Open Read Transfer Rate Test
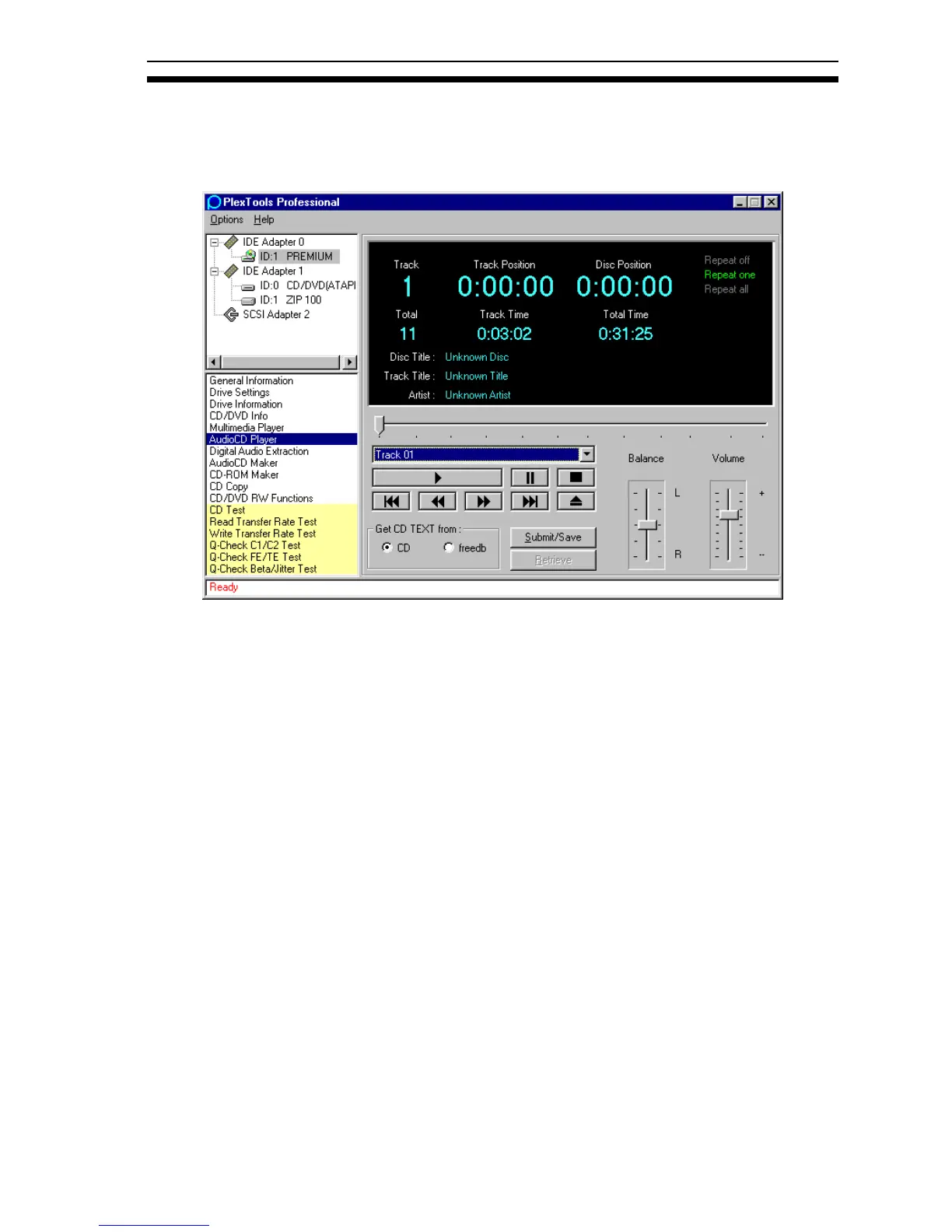Image resolution: width=952 pixels, height=1232 pixels. point(263,522)
